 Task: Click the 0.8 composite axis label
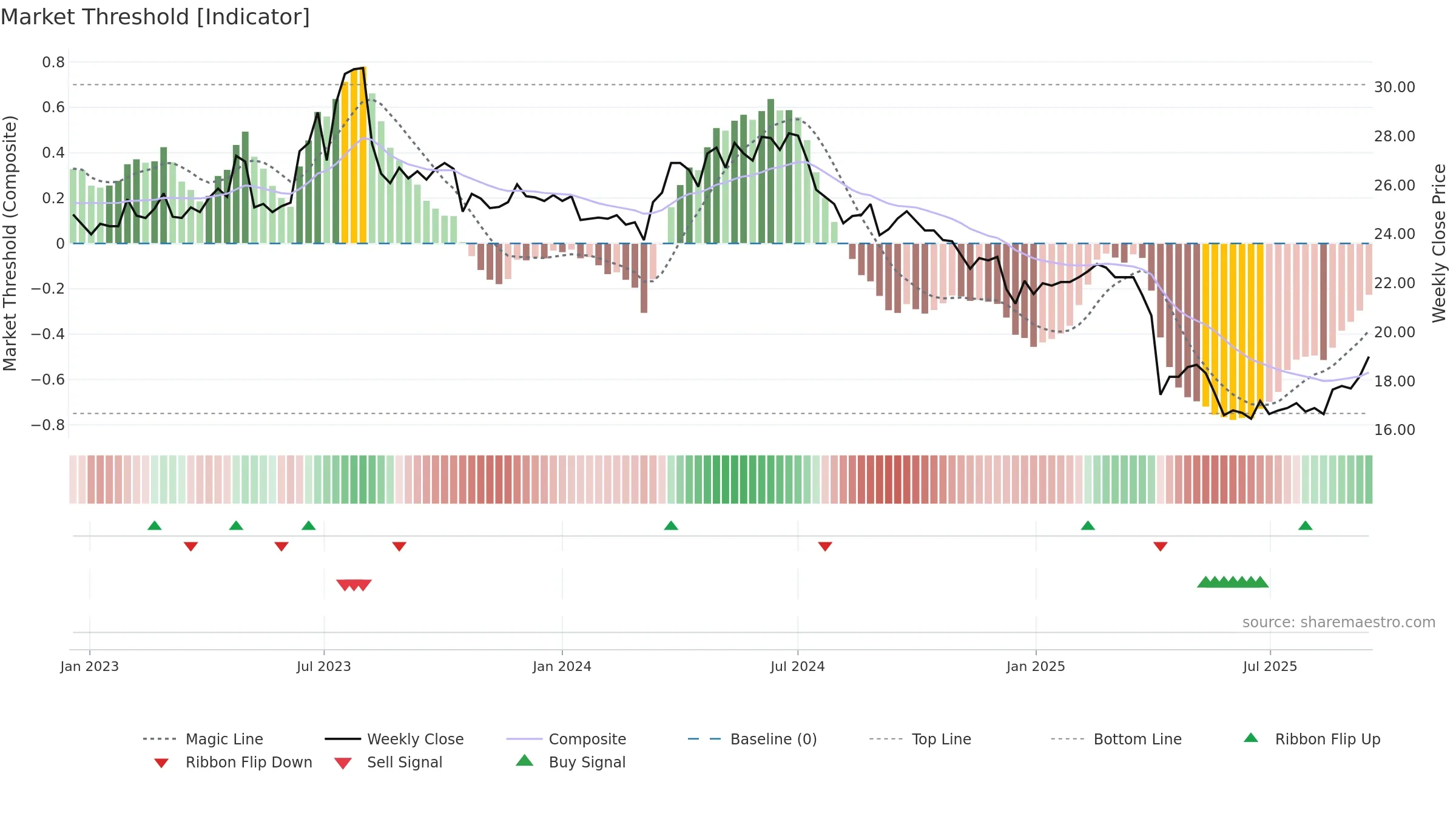coord(53,62)
